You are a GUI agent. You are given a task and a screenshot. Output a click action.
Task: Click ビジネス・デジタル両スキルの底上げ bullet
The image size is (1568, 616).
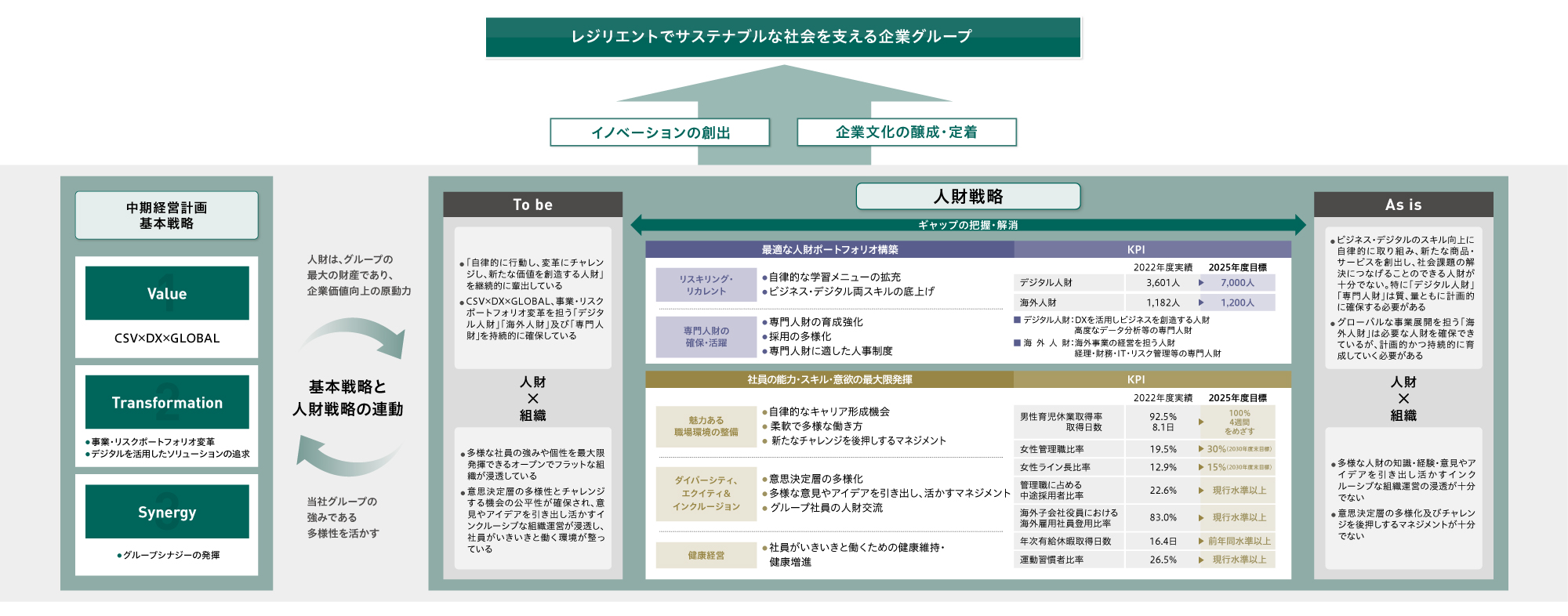click(x=848, y=292)
